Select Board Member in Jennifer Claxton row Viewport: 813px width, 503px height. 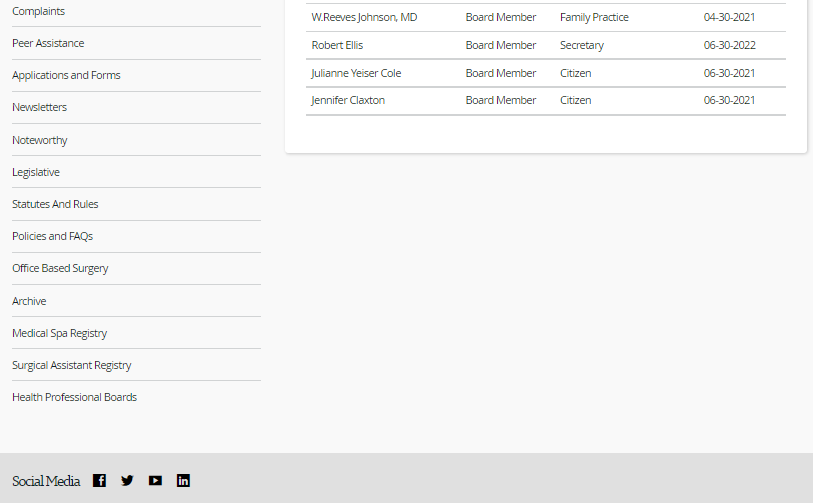(501, 100)
